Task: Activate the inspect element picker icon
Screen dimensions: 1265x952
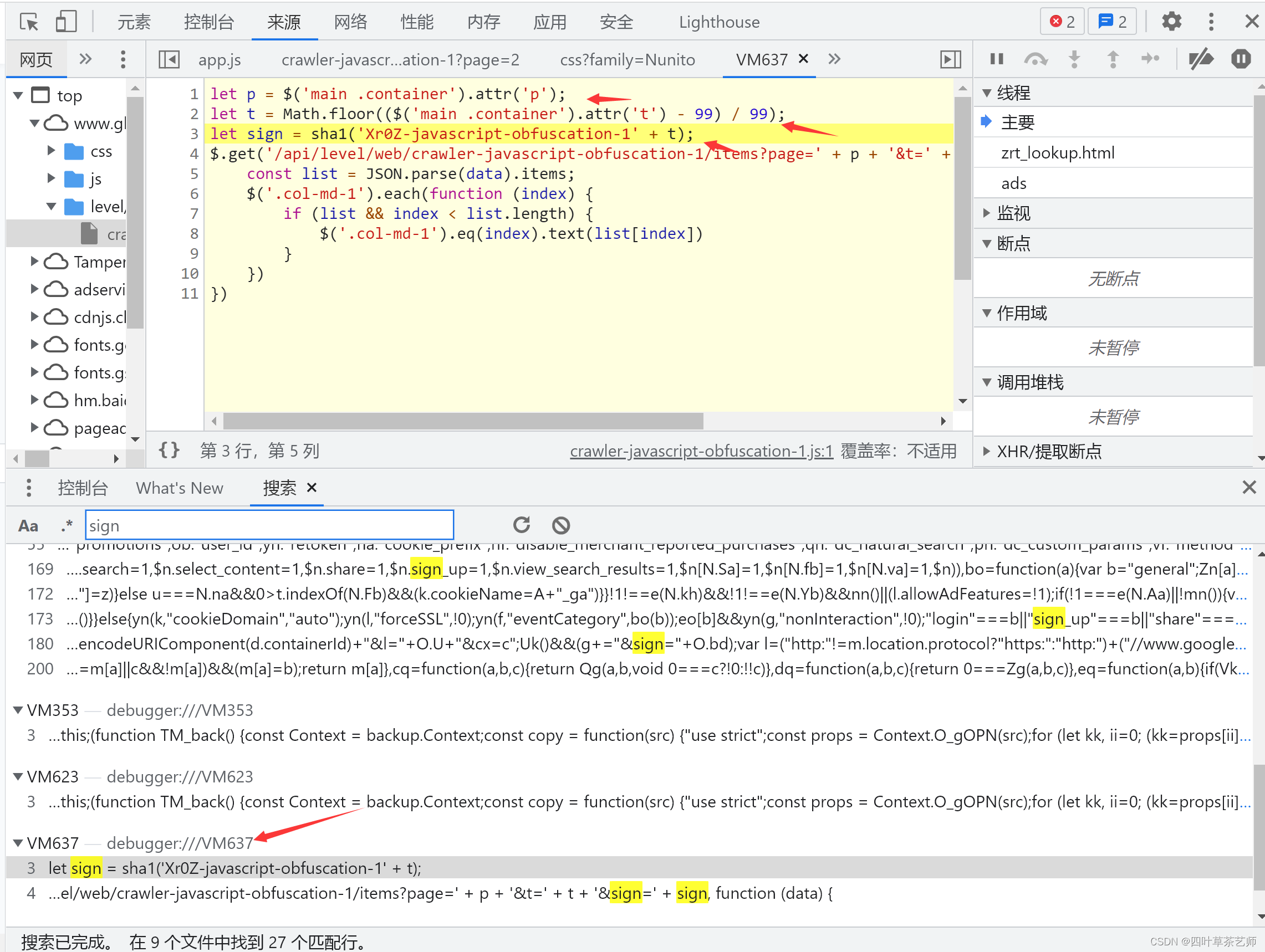Action: coord(29,22)
